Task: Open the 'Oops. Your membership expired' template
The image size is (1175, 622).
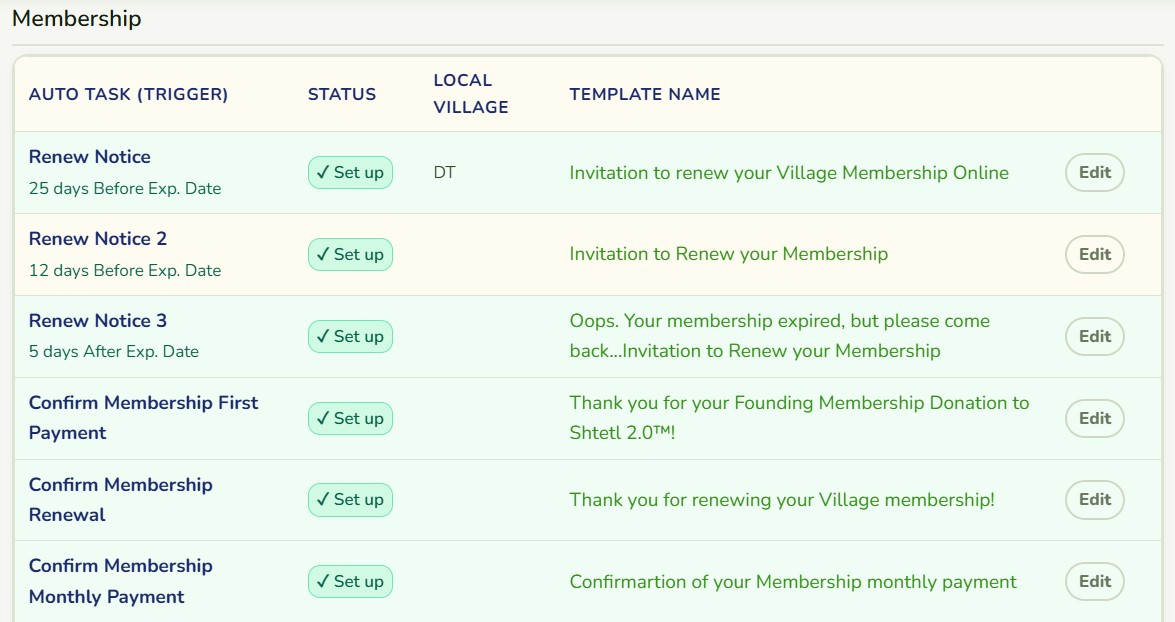Action: coord(779,336)
